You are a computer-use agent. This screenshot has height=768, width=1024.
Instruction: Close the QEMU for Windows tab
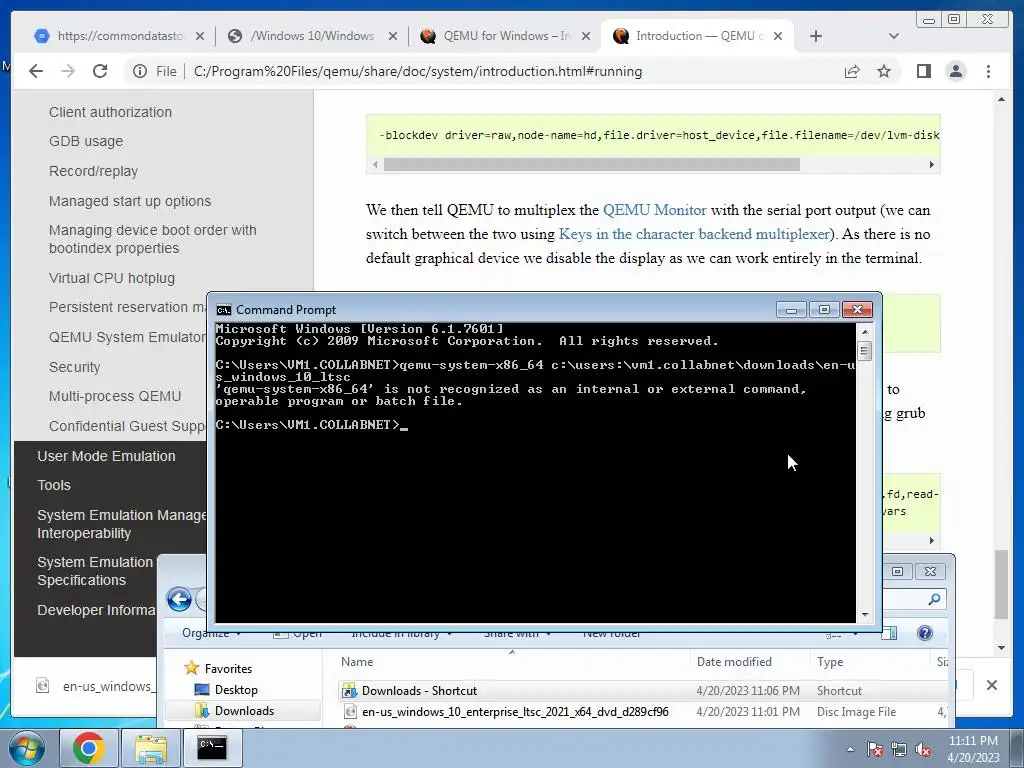pos(586,37)
